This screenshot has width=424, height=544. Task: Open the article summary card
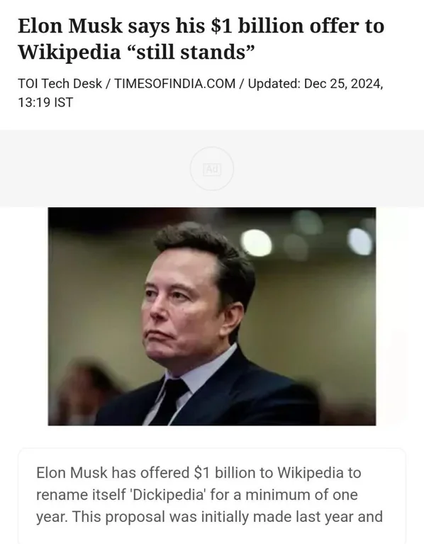click(212, 496)
